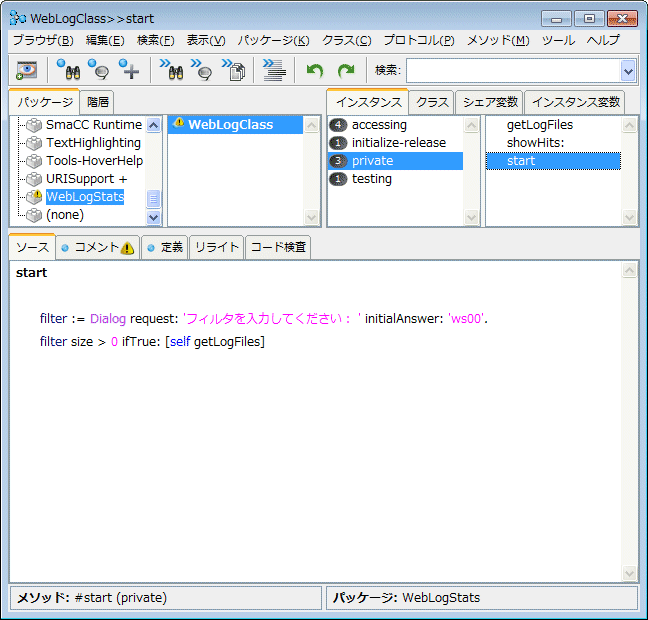
Task: Open the 検索 search dropdown arrow
Action: (628, 70)
